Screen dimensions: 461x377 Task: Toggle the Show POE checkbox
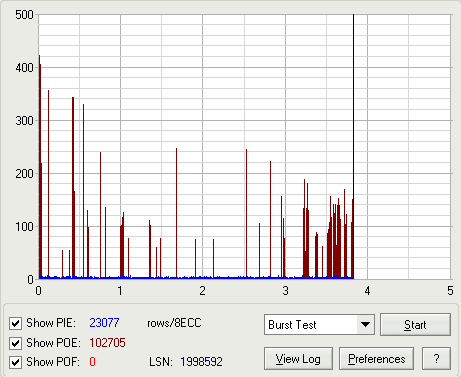pos(15,343)
